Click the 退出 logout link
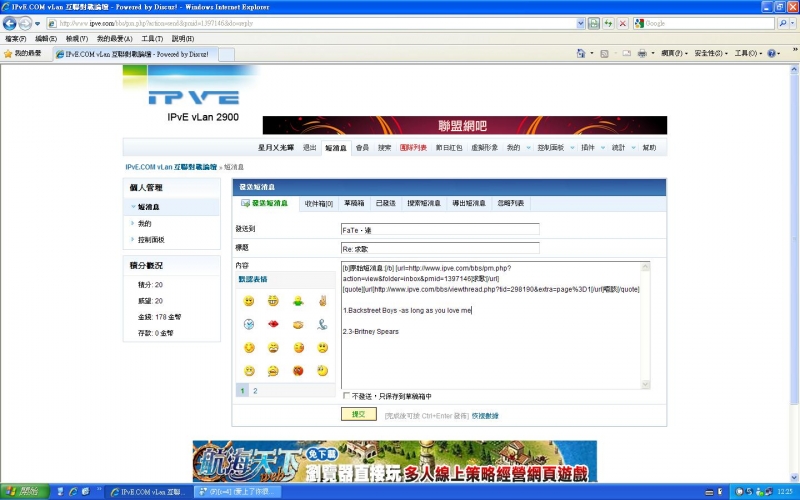 point(309,147)
